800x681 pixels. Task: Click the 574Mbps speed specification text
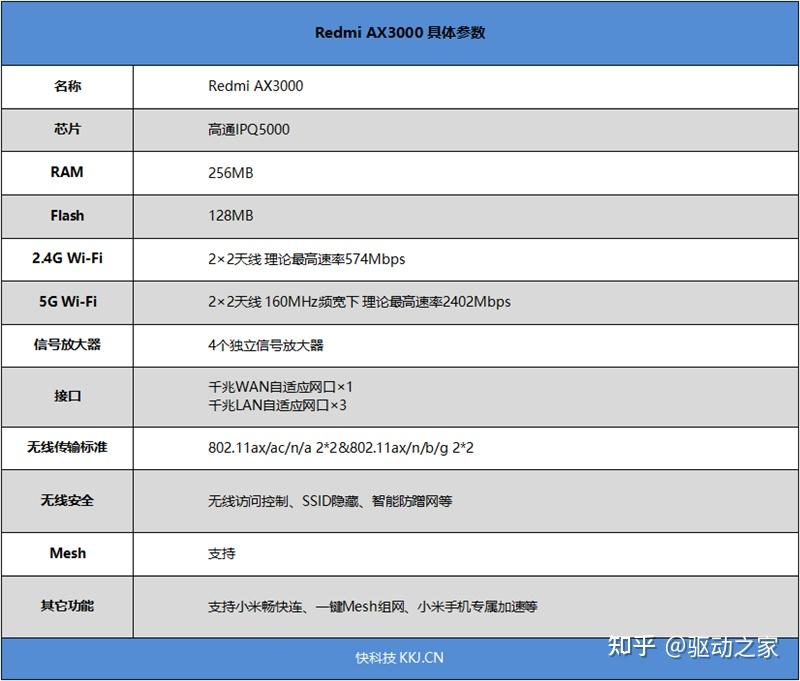tap(310, 259)
